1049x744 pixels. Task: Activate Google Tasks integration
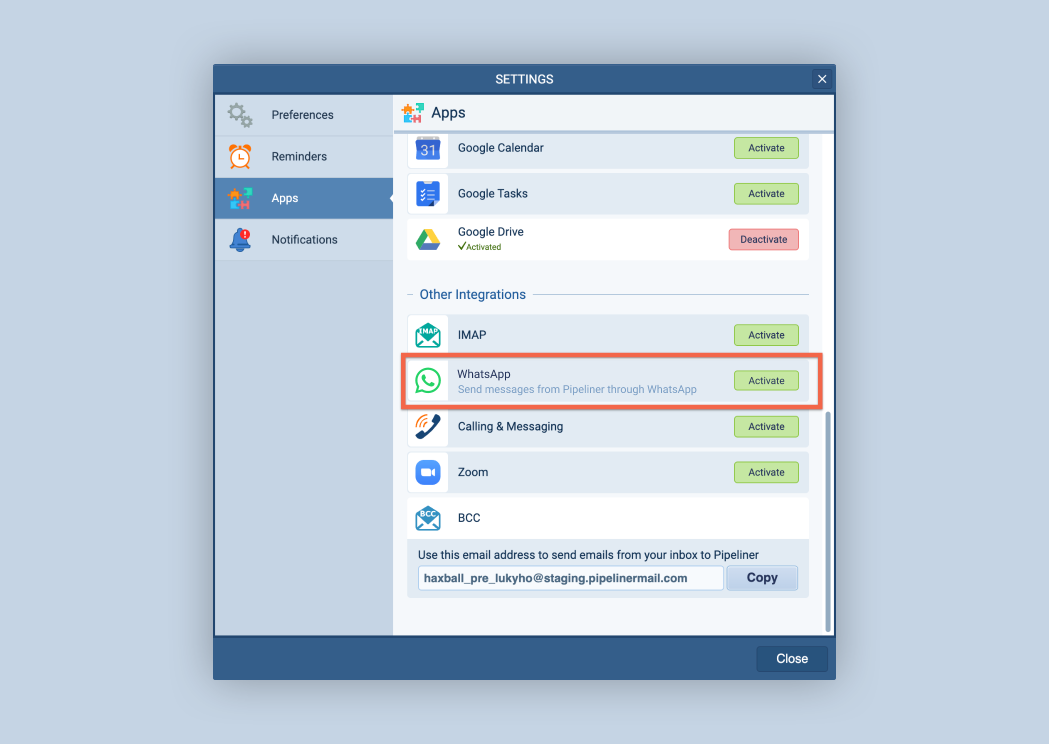coord(766,194)
